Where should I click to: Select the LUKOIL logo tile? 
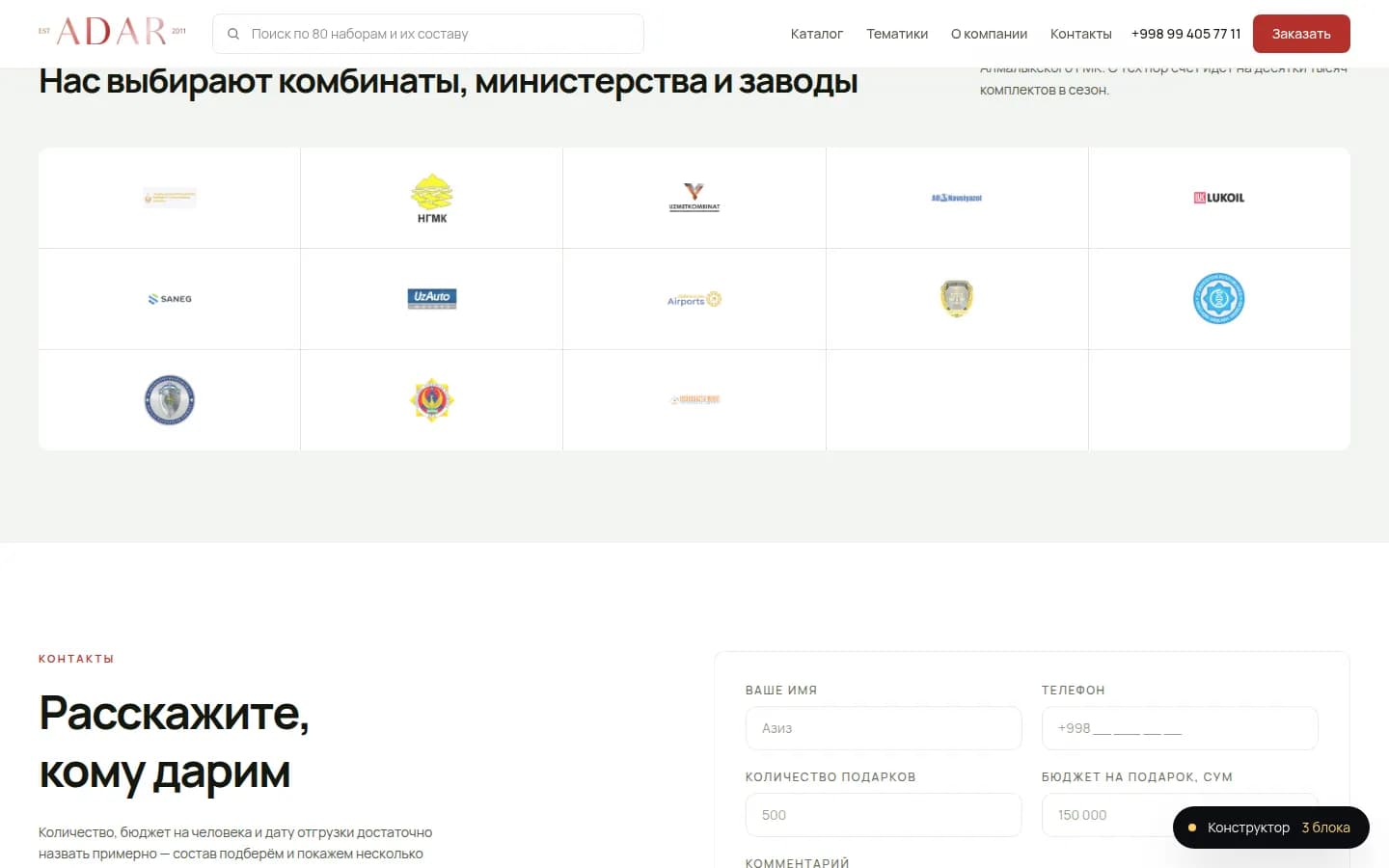pyautogui.click(x=1219, y=198)
